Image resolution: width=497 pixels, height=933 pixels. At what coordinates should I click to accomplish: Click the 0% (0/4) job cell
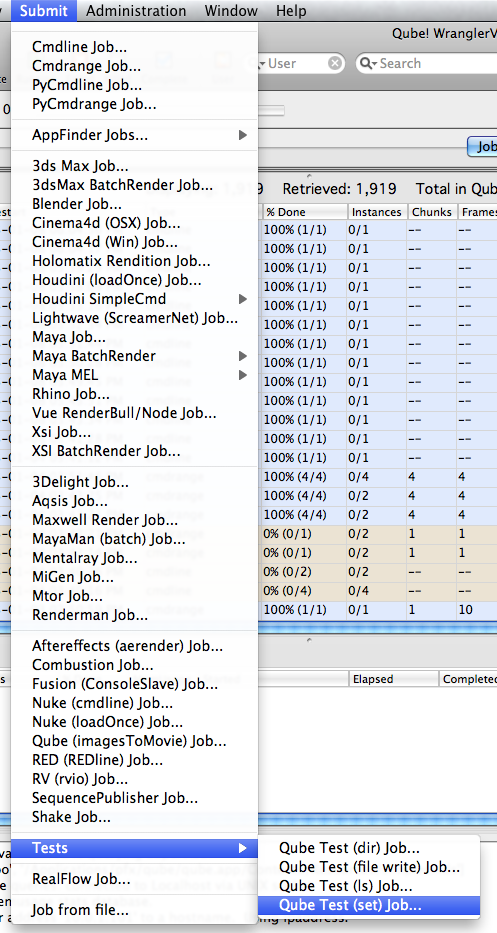pyautogui.click(x=304, y=591)
